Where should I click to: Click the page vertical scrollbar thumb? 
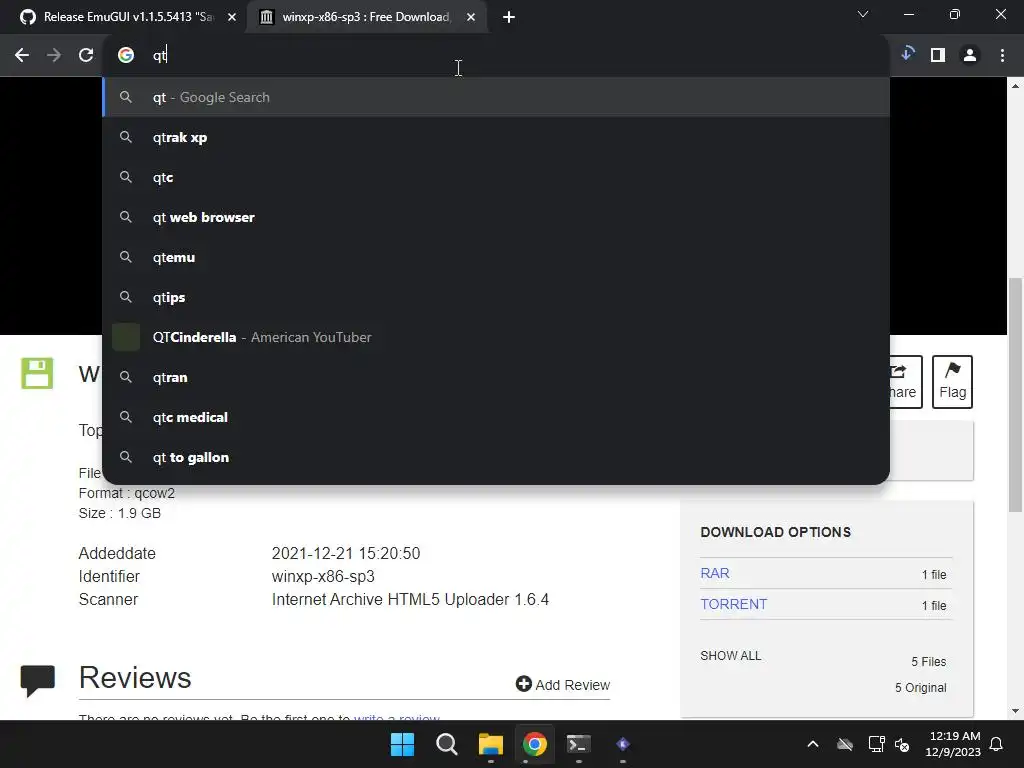1015,395
